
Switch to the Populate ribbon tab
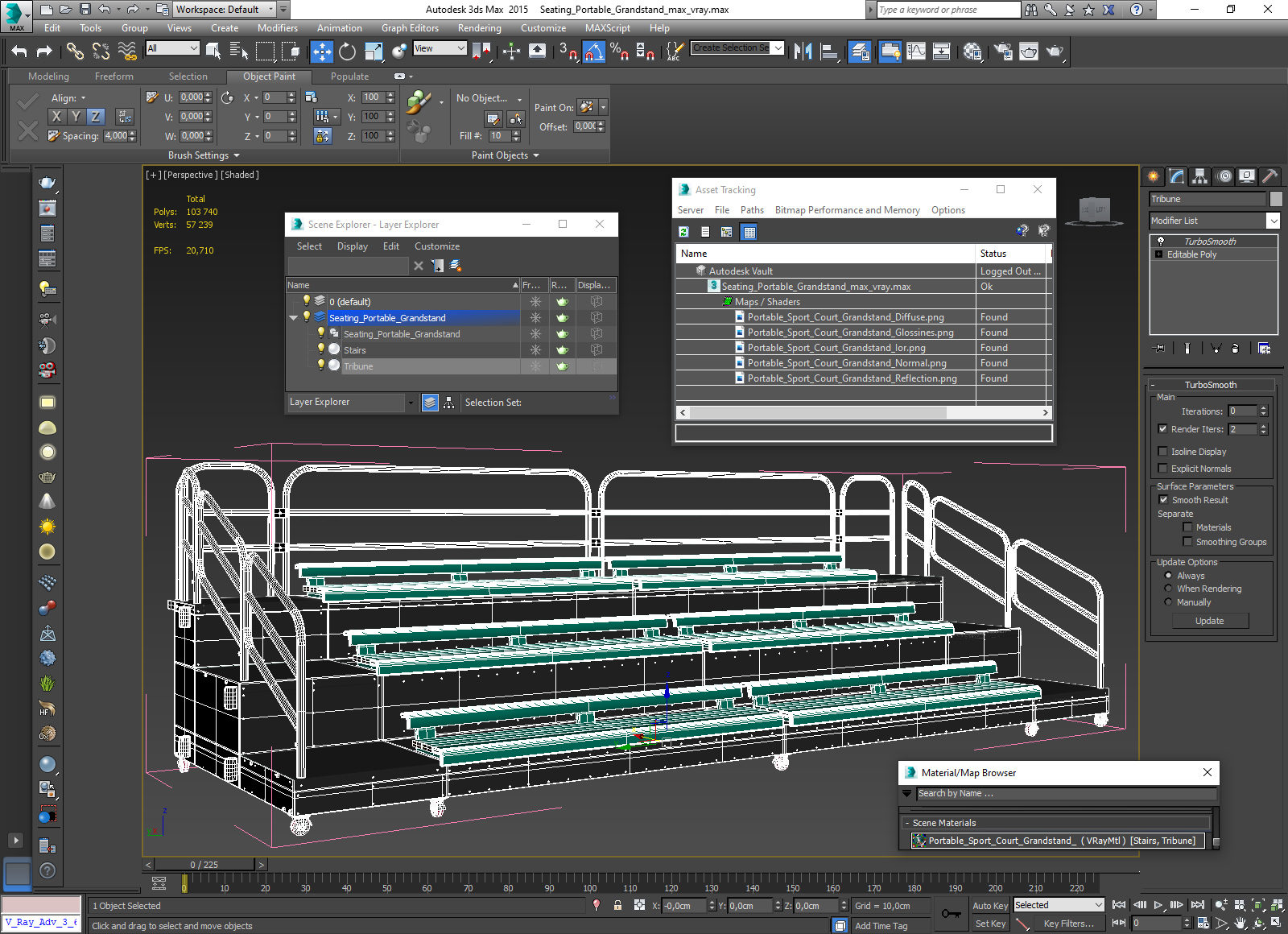(349, 76)
